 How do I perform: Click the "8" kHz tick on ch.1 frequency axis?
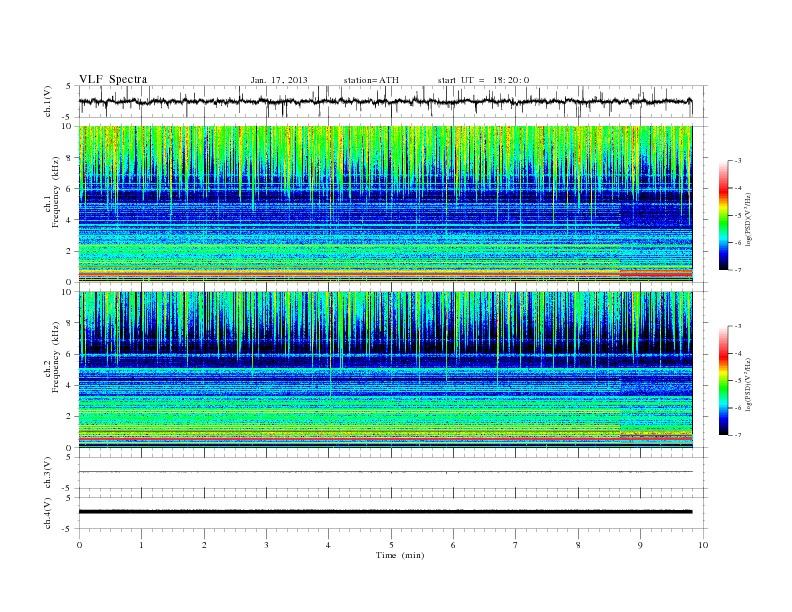(x=70, y=158)
